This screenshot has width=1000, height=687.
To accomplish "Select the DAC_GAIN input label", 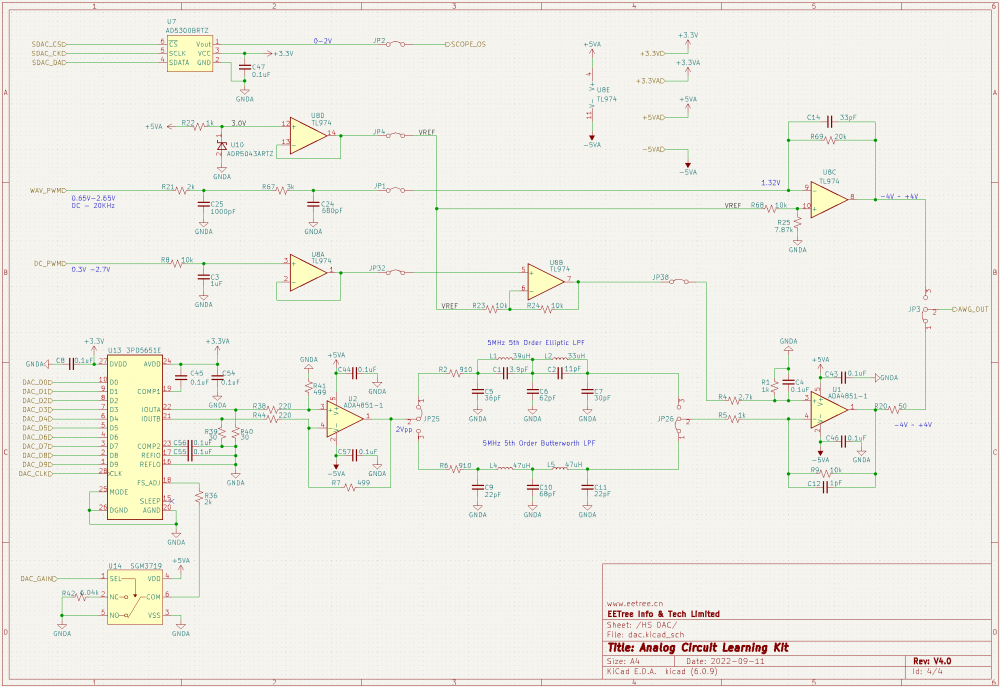I will 37,578.
